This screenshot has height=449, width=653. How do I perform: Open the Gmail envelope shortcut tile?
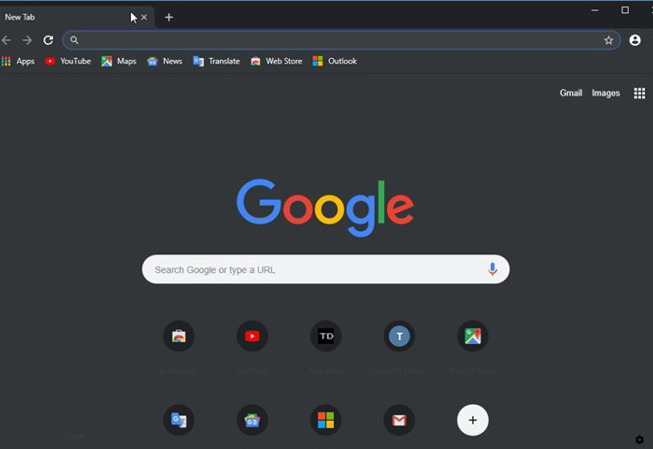point(399,420)
